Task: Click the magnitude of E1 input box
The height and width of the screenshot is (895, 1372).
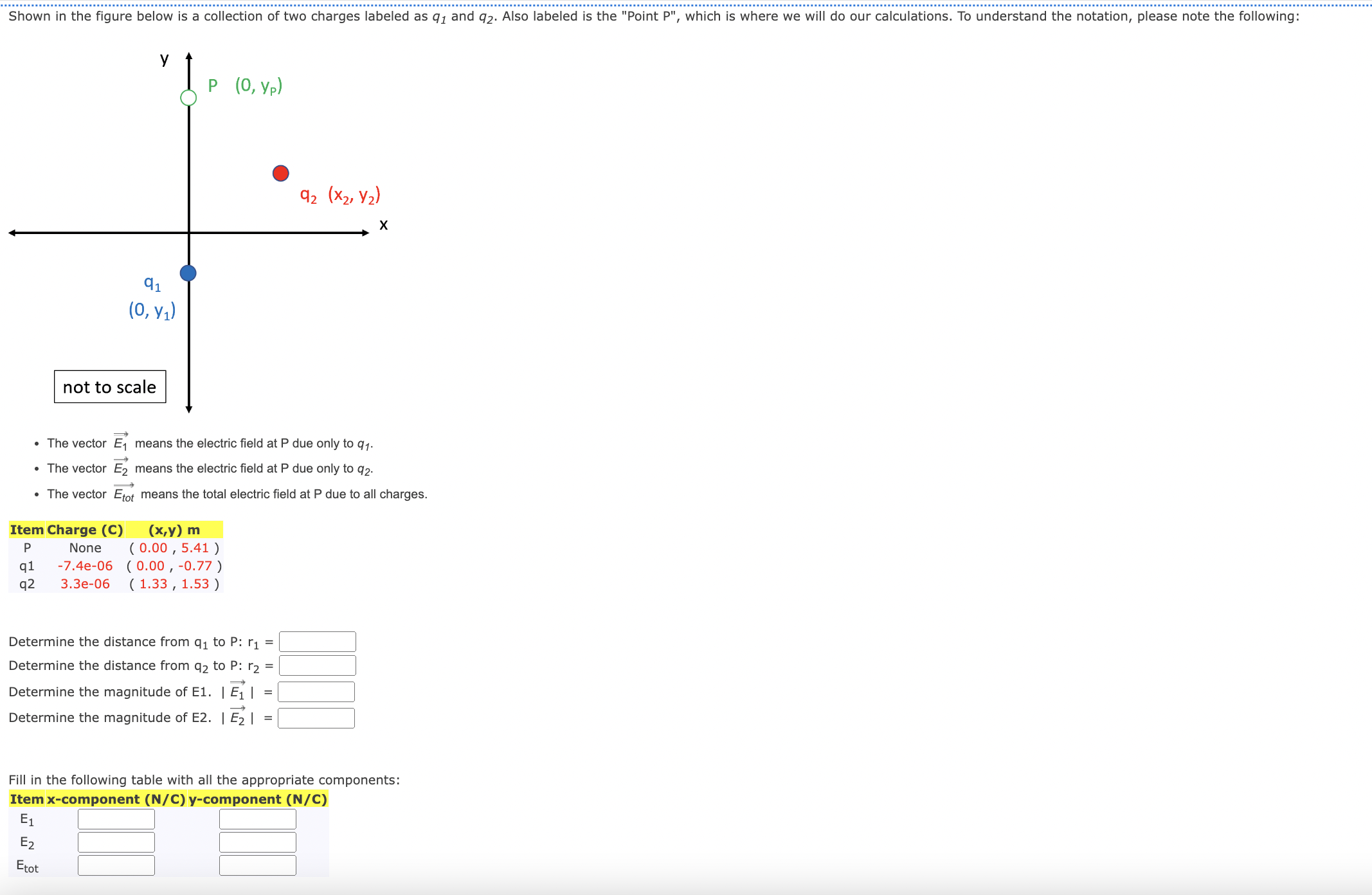Action: point(316,692)
